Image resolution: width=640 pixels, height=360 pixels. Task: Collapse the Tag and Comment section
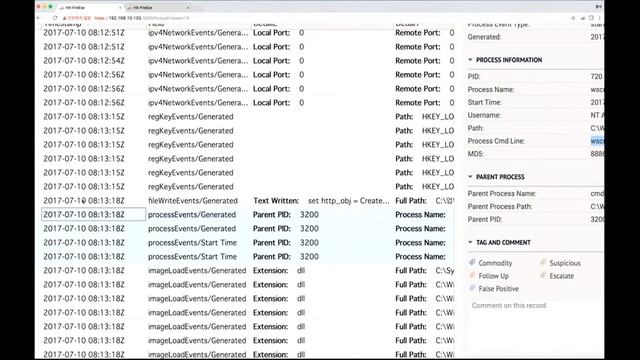(x=470, y=242)
